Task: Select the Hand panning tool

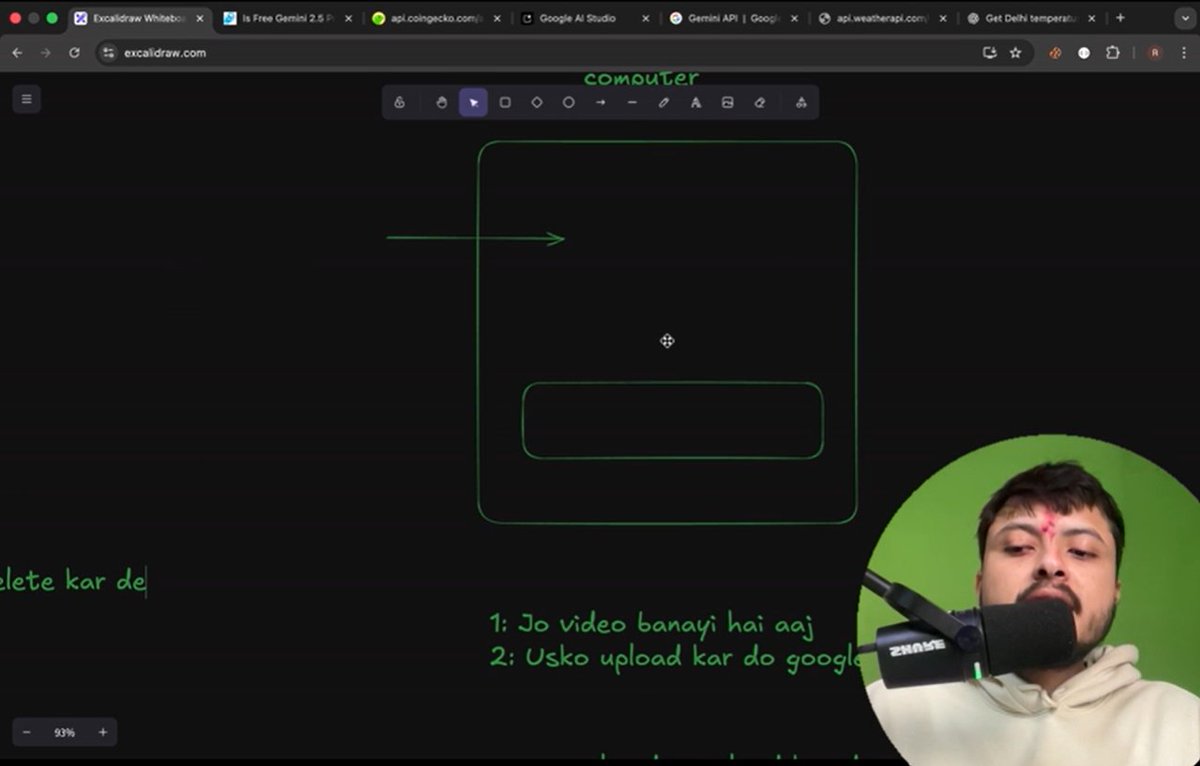Action: click(442, 102)
